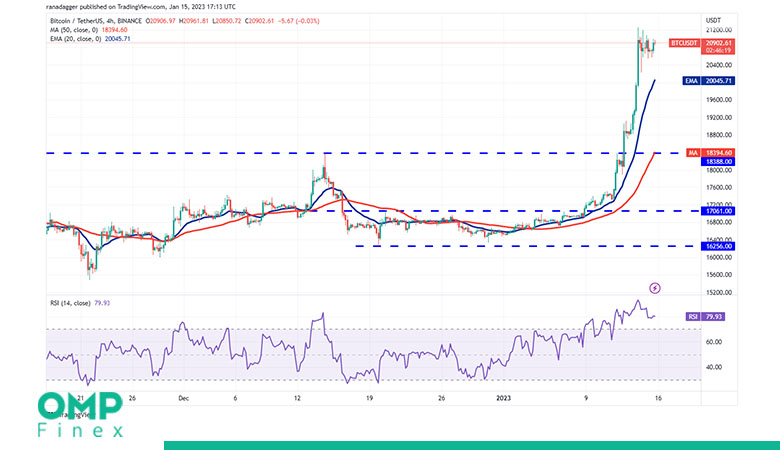Click the open value O20906.97

[161, 21]
